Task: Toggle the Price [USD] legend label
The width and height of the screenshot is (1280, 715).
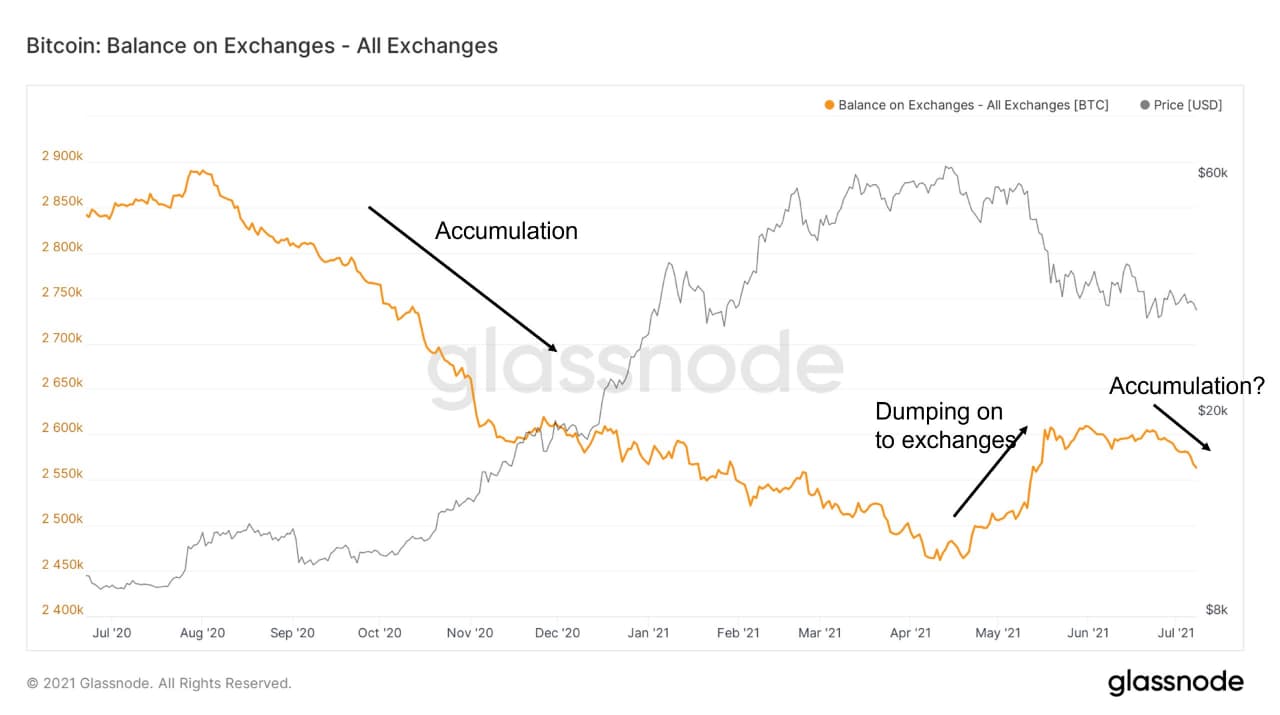Action: pos(1188,105)
